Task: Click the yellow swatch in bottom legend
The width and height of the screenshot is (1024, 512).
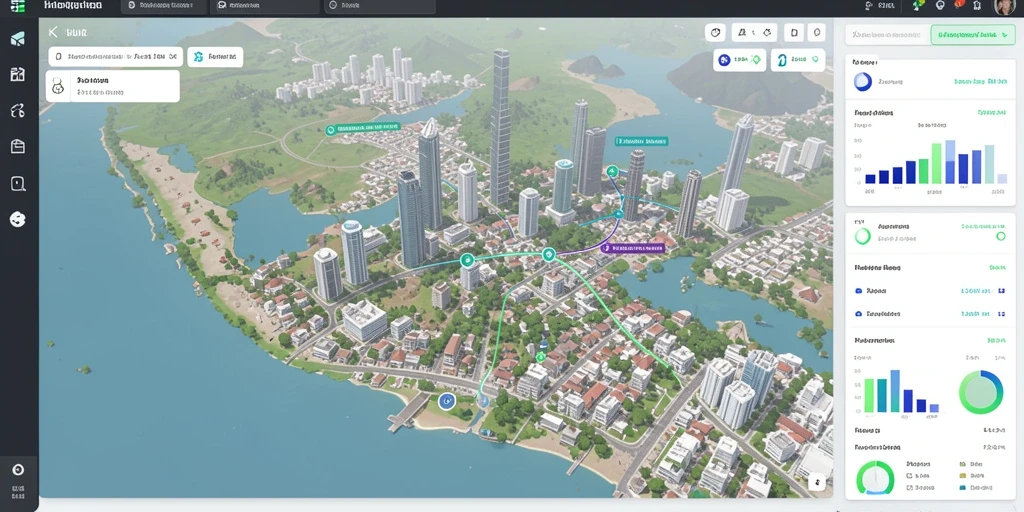Action: pyautogui.click(x=962, y=475)
